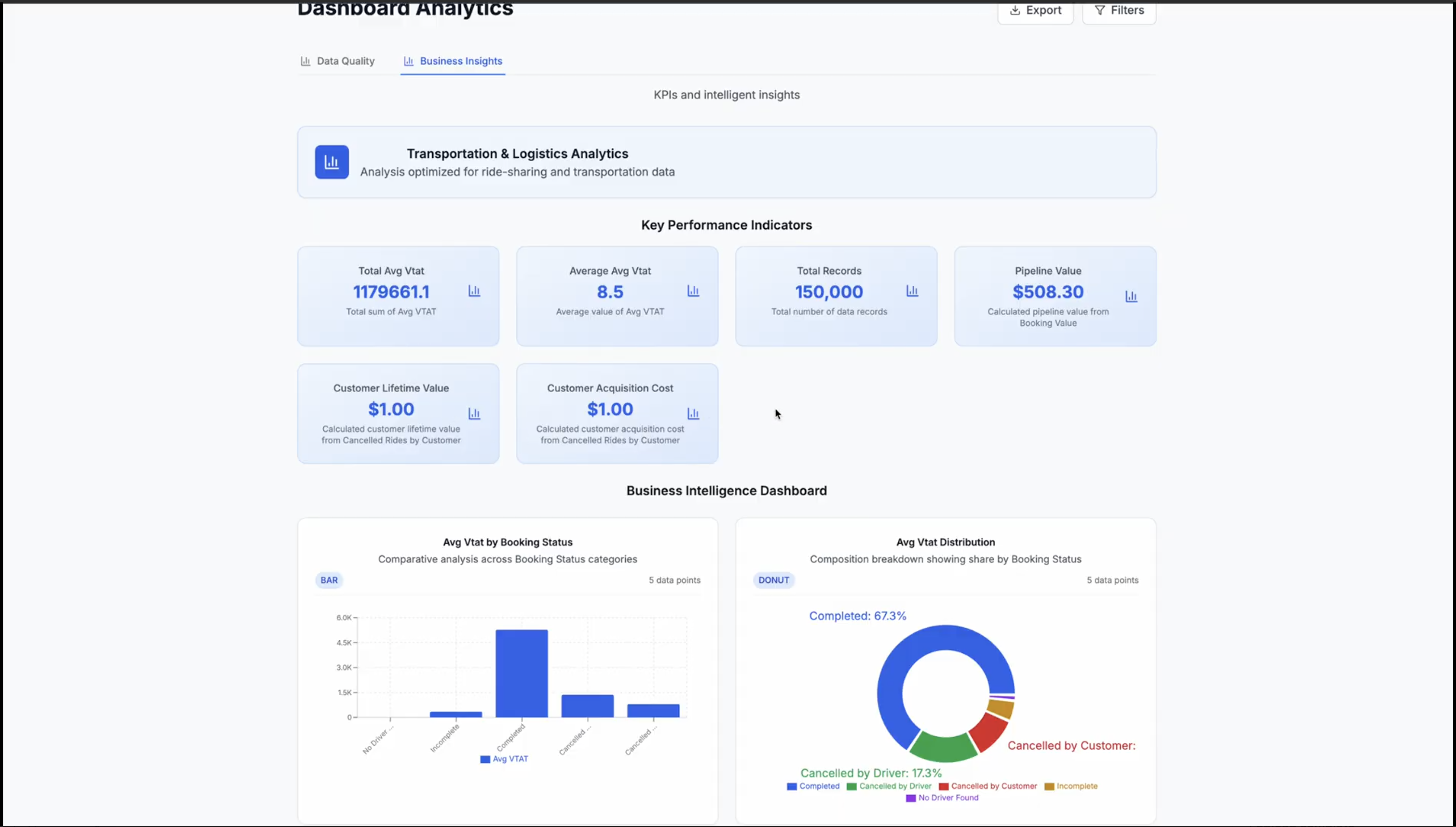Switch to the Data Quality tab
Image resolution: width=1456 pixels, height=827 pixels.
tap(337, 61)
